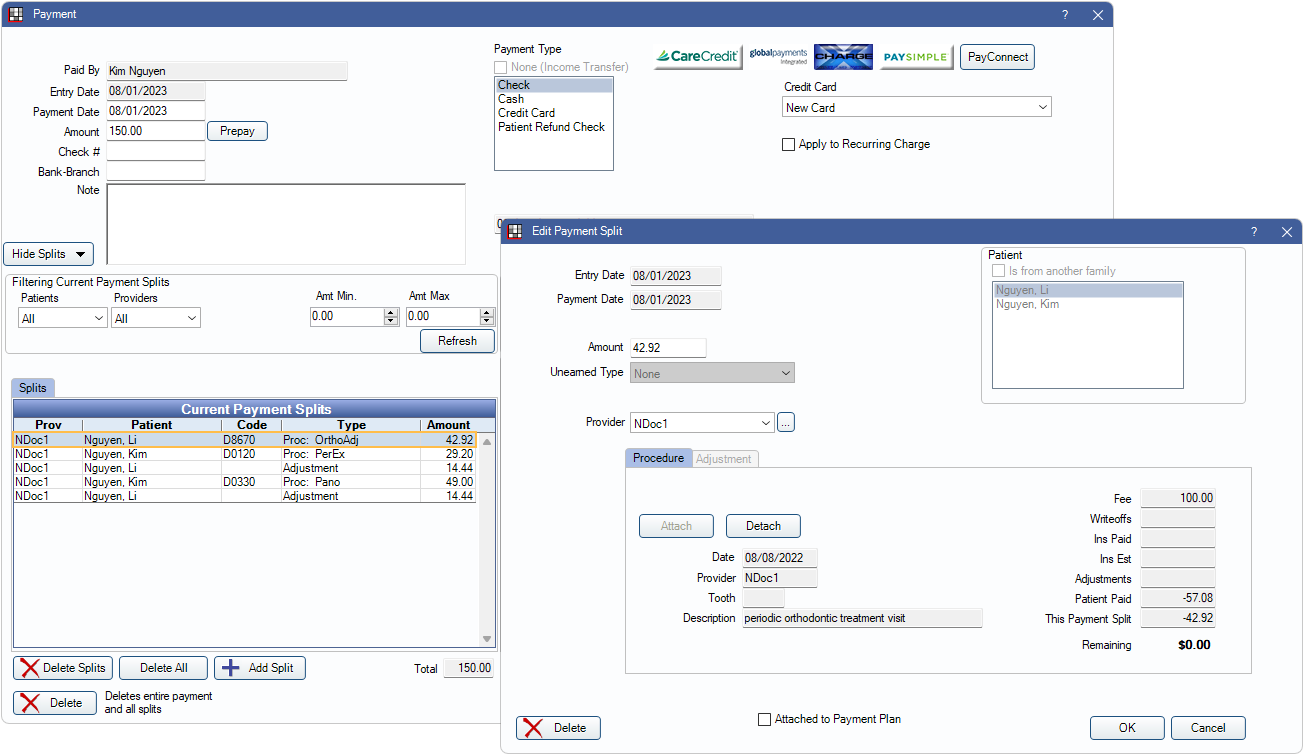Click Delete Splits with red X

click(x=62, y=668)
